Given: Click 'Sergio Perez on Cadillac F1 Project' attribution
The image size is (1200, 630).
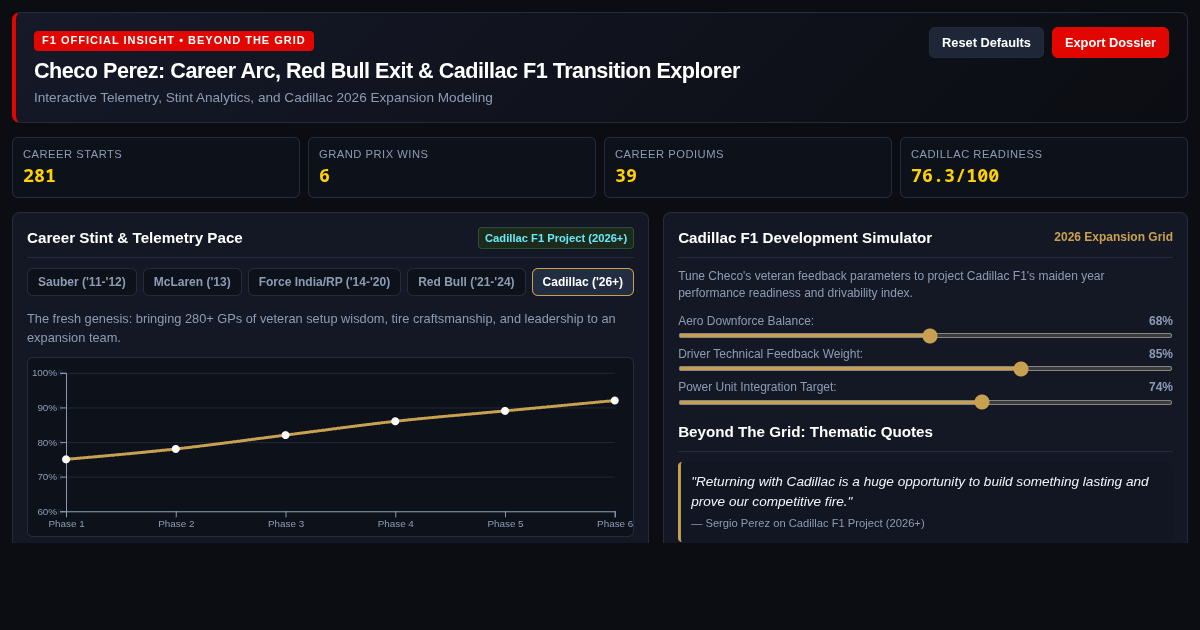Looking at the screenshot, I should point(808,523).
